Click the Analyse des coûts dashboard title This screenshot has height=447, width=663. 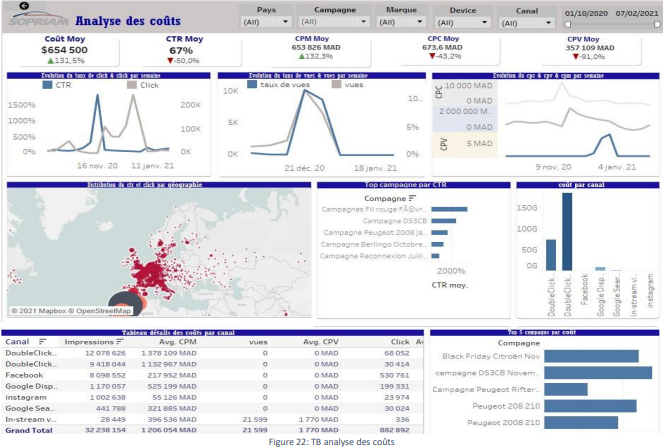pos(128,21)
